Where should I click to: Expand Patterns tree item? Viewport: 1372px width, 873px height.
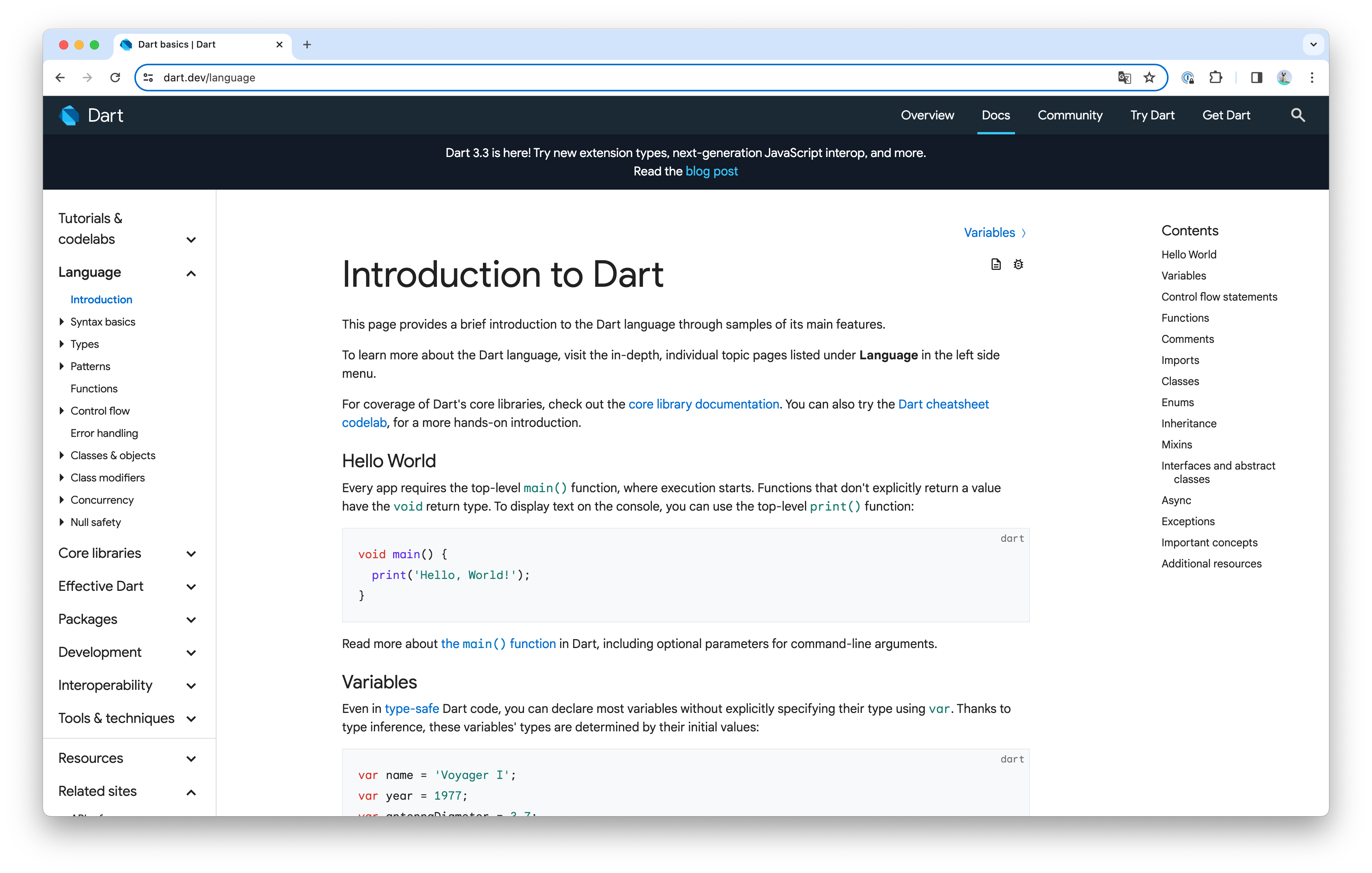61,366
